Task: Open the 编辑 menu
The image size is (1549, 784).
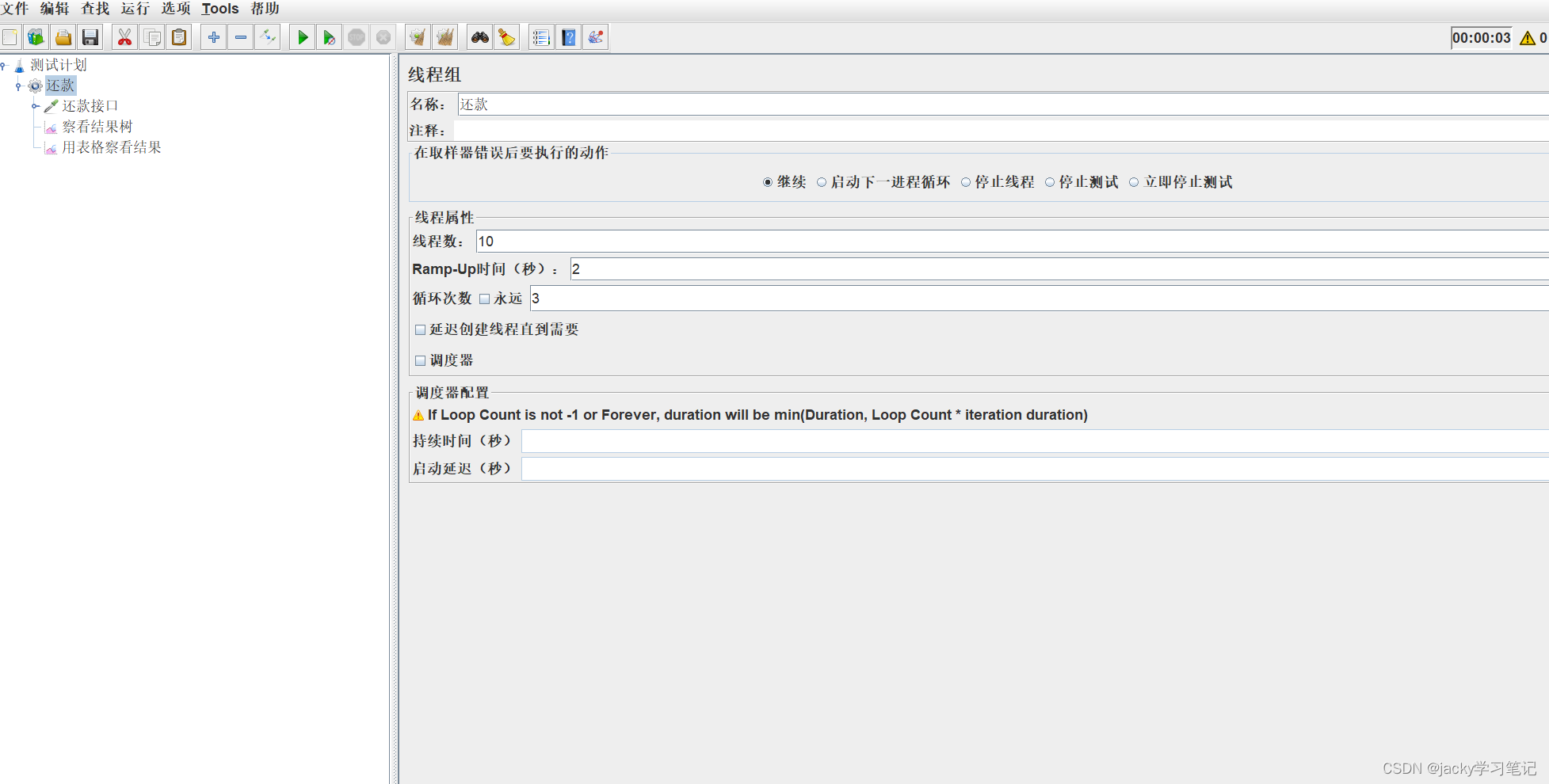Action: pyautogui.click(x=55, y=9)
